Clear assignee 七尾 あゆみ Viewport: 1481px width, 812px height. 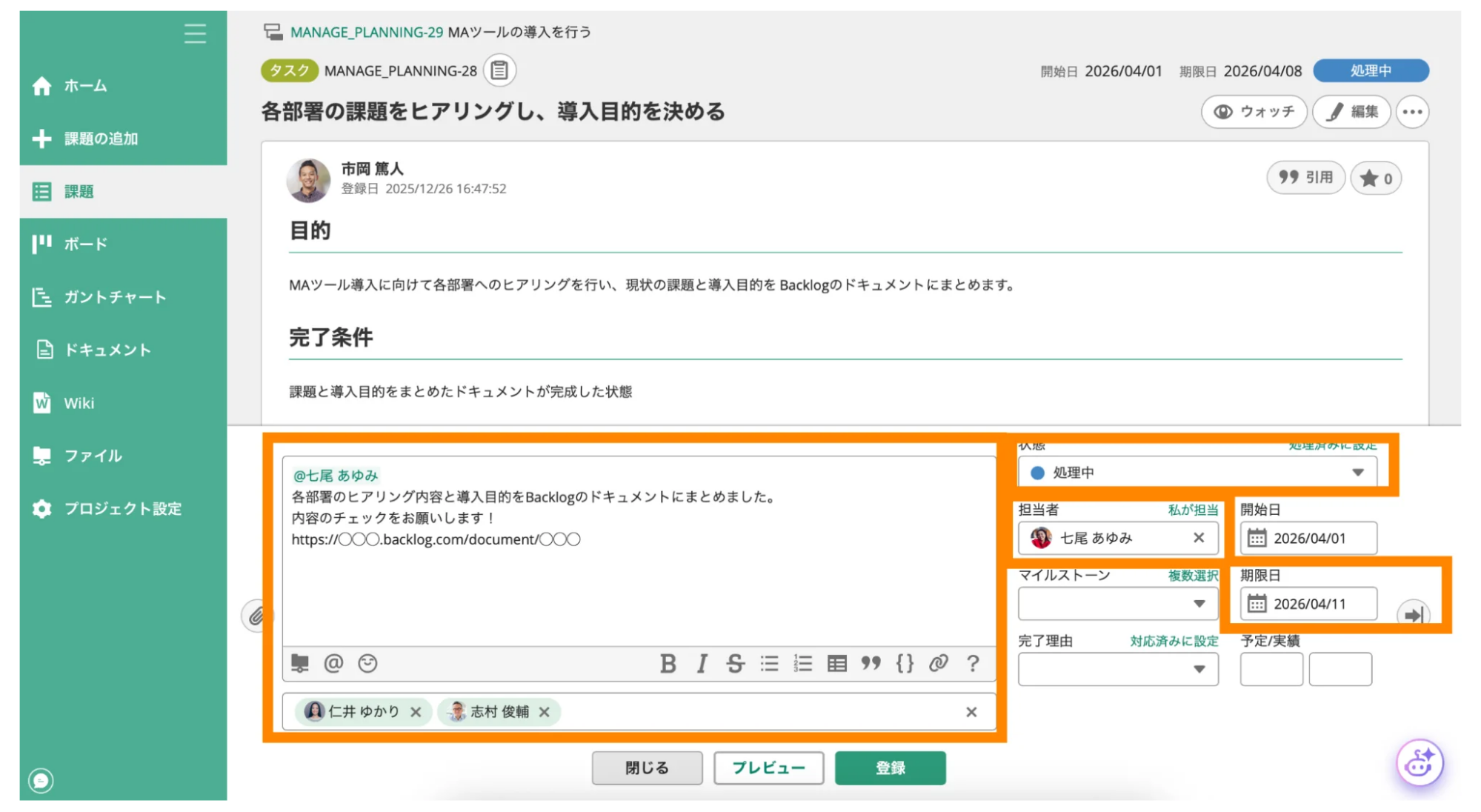(1199, 538)
